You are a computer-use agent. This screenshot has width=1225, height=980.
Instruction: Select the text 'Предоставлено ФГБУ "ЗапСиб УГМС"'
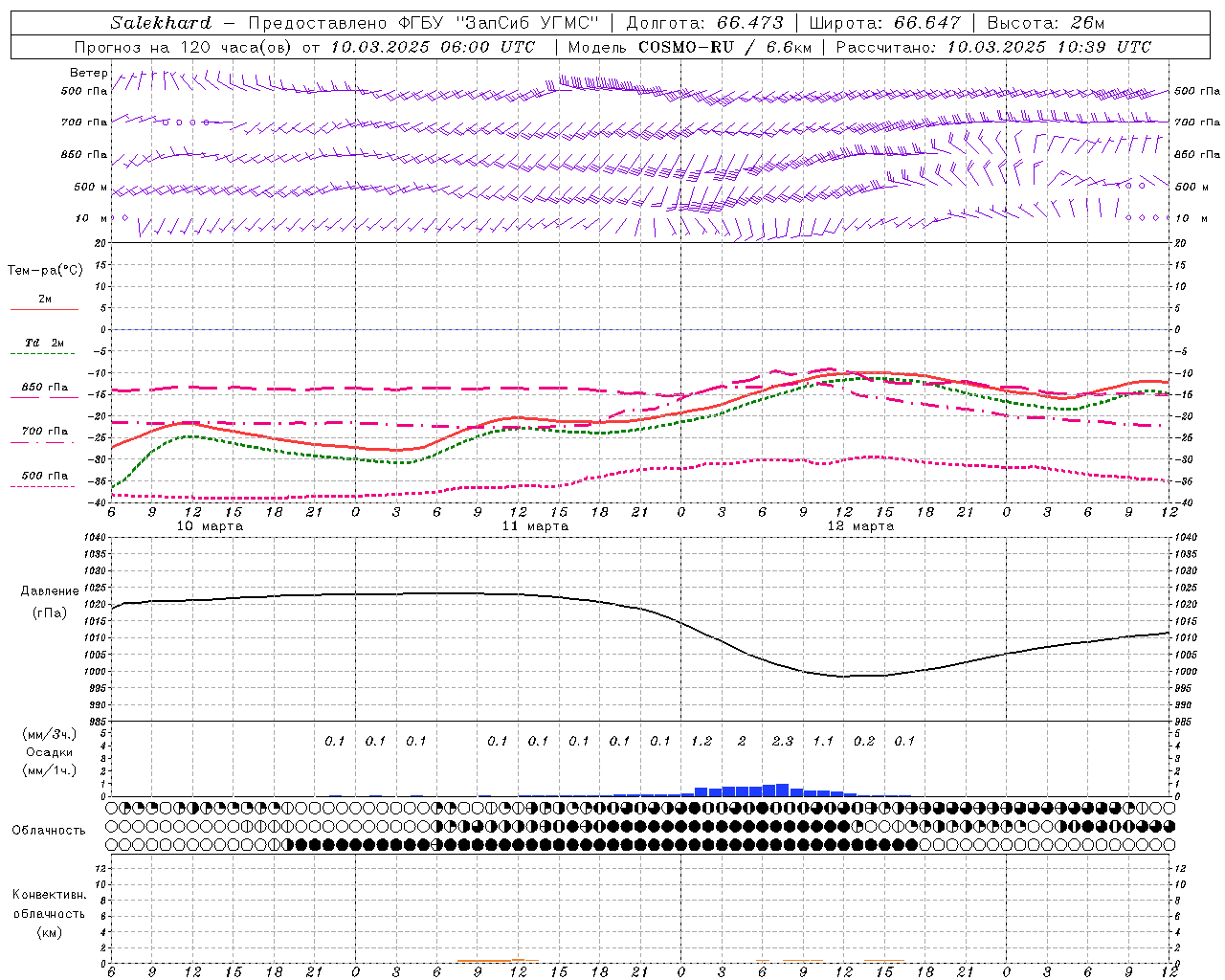pyautogui.click(x=423, y=23)
